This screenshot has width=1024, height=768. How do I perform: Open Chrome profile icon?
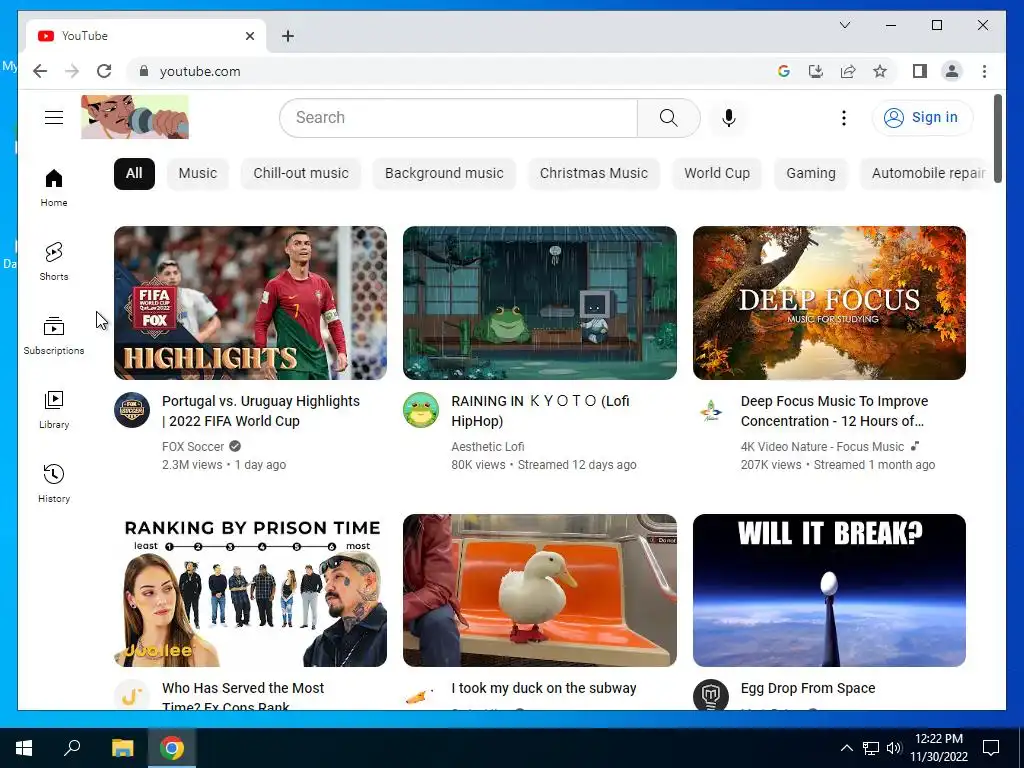click(952, 71)
